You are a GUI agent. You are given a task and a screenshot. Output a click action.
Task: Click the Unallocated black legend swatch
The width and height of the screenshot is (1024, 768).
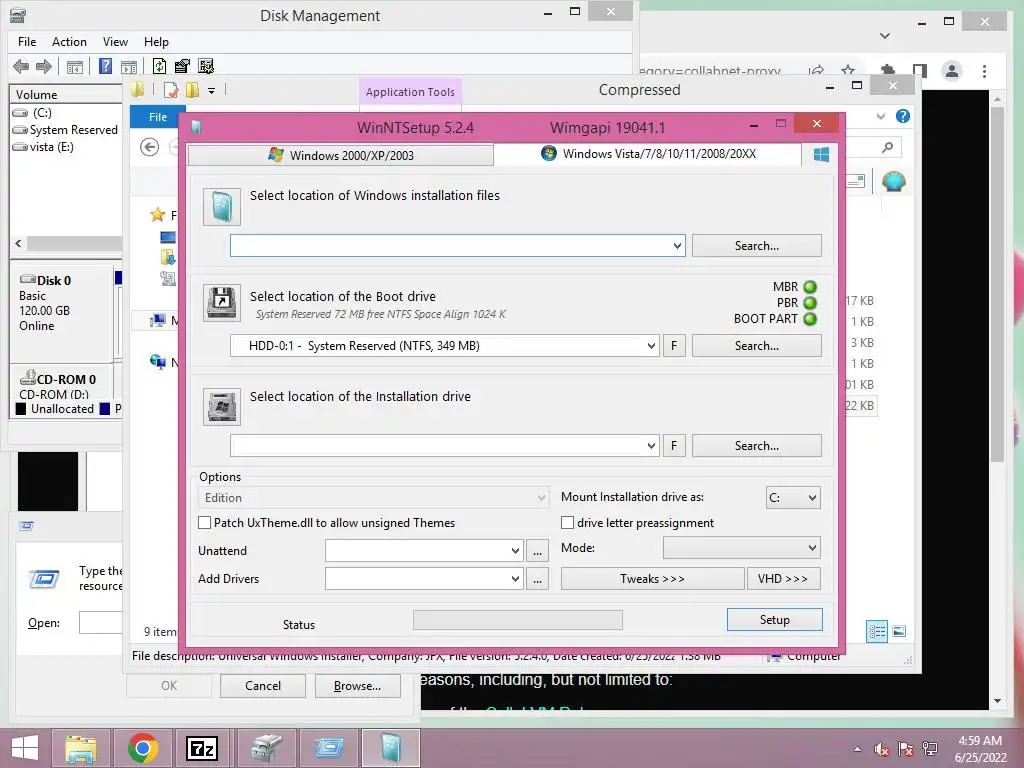(21, 409)
